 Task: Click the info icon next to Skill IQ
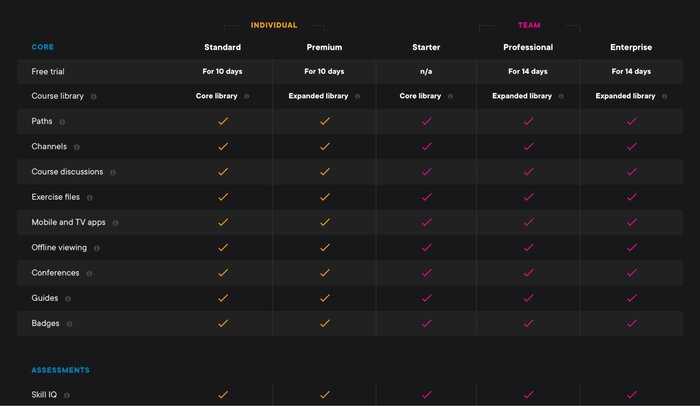click(67, 395)
